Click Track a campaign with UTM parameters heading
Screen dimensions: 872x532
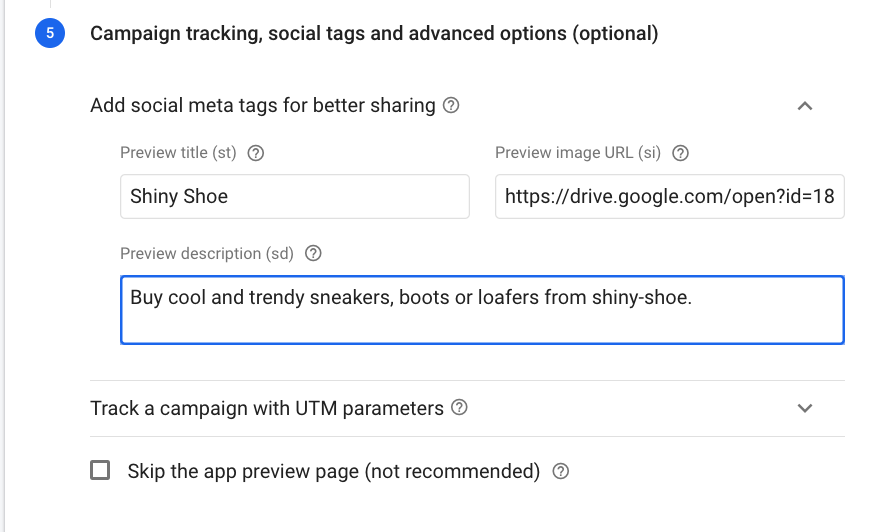[x=267, y=408]
